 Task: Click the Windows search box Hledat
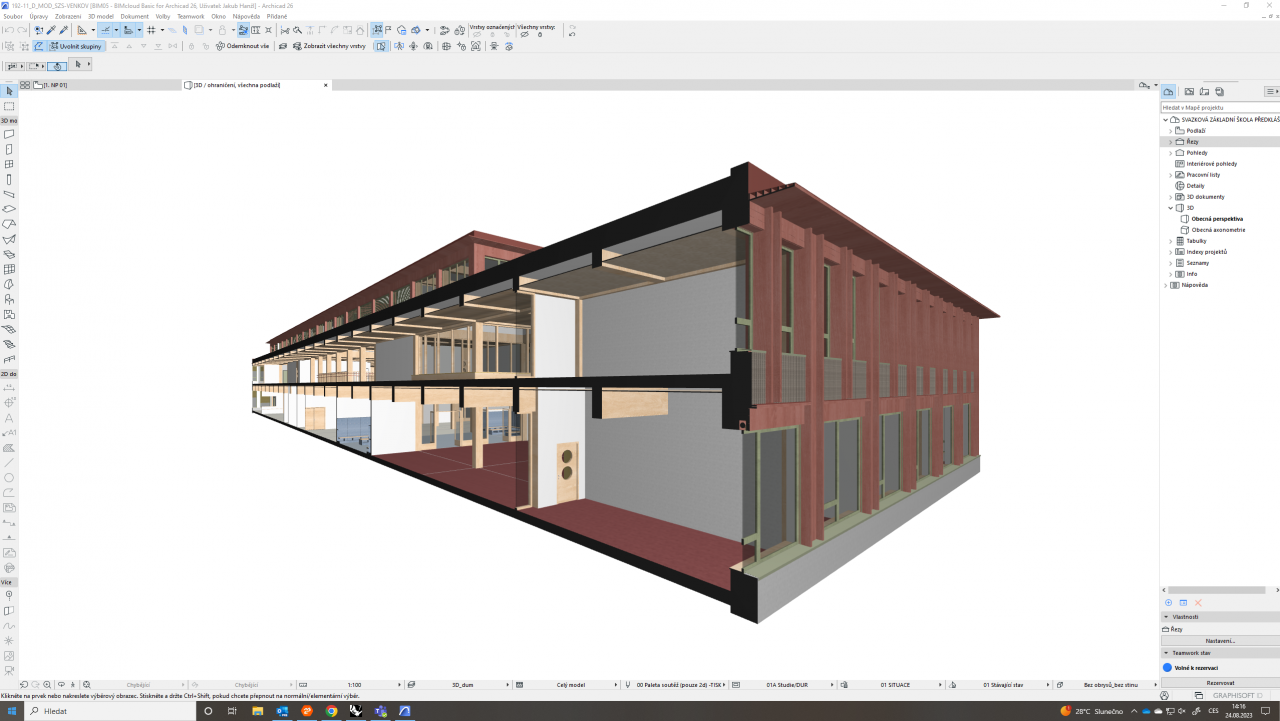[x=108, y=711]
